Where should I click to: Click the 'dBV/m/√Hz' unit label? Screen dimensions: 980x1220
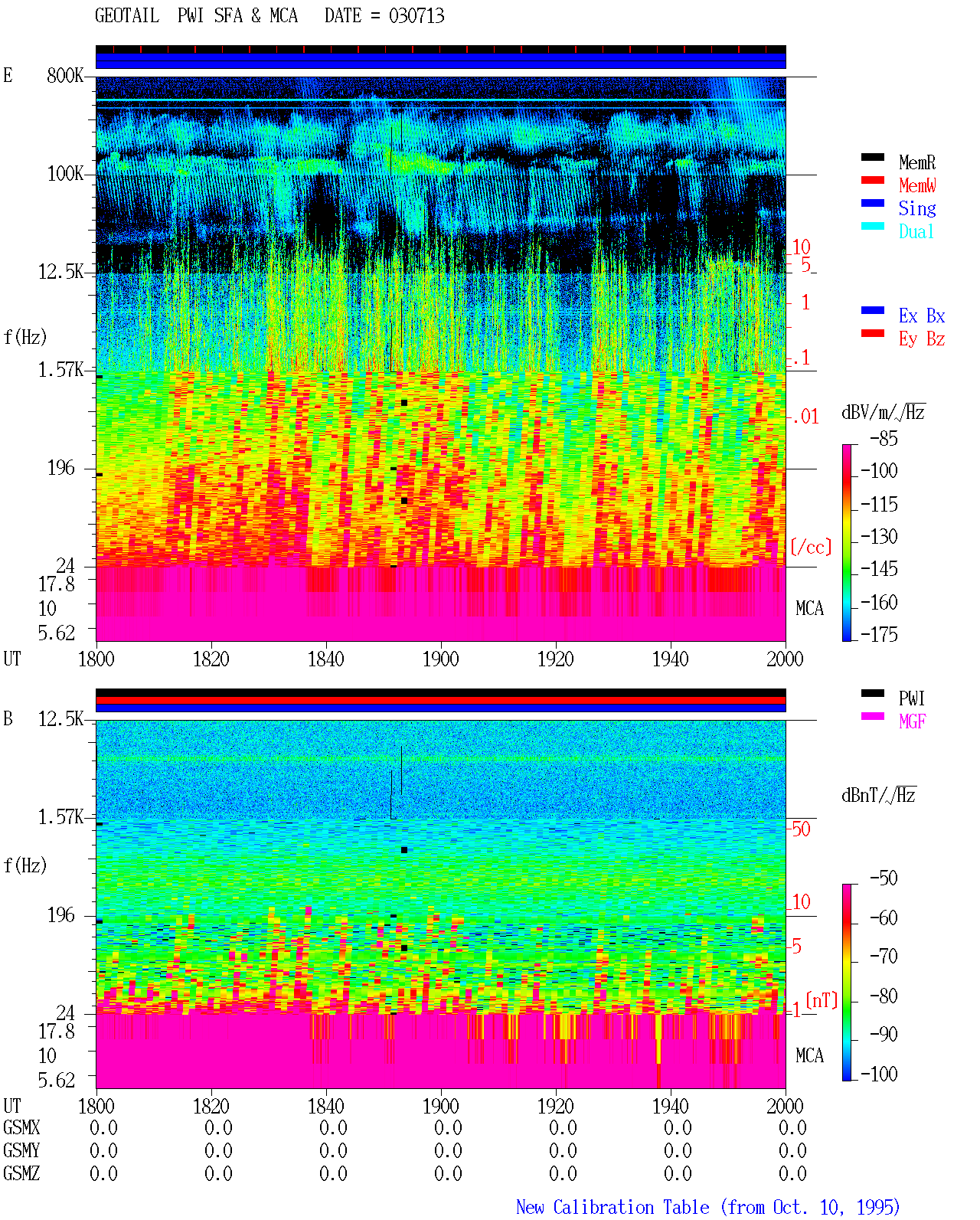pos(884,412)
